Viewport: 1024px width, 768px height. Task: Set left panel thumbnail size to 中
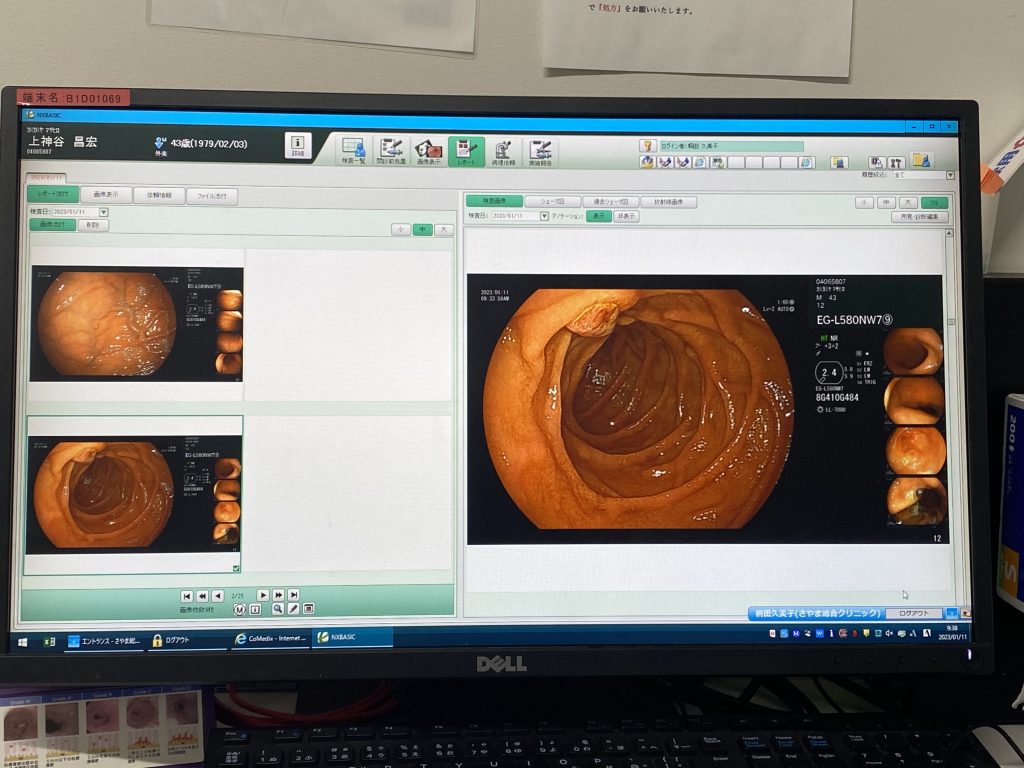(423, 229)
